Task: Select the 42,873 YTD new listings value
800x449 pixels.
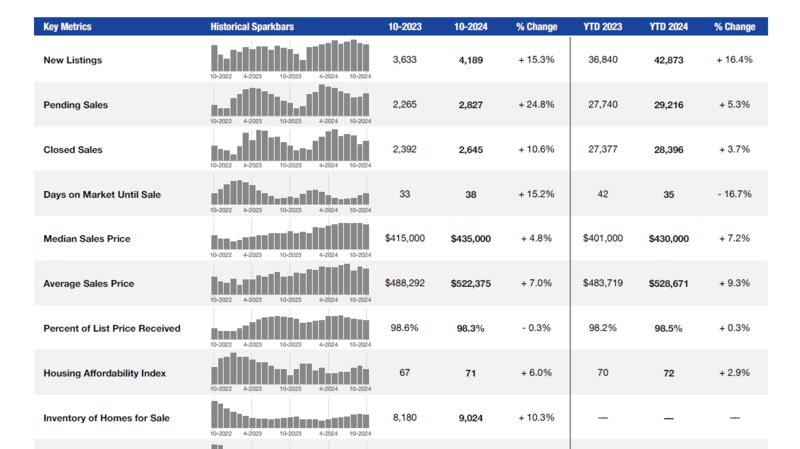Action: (x=670, y=60)
